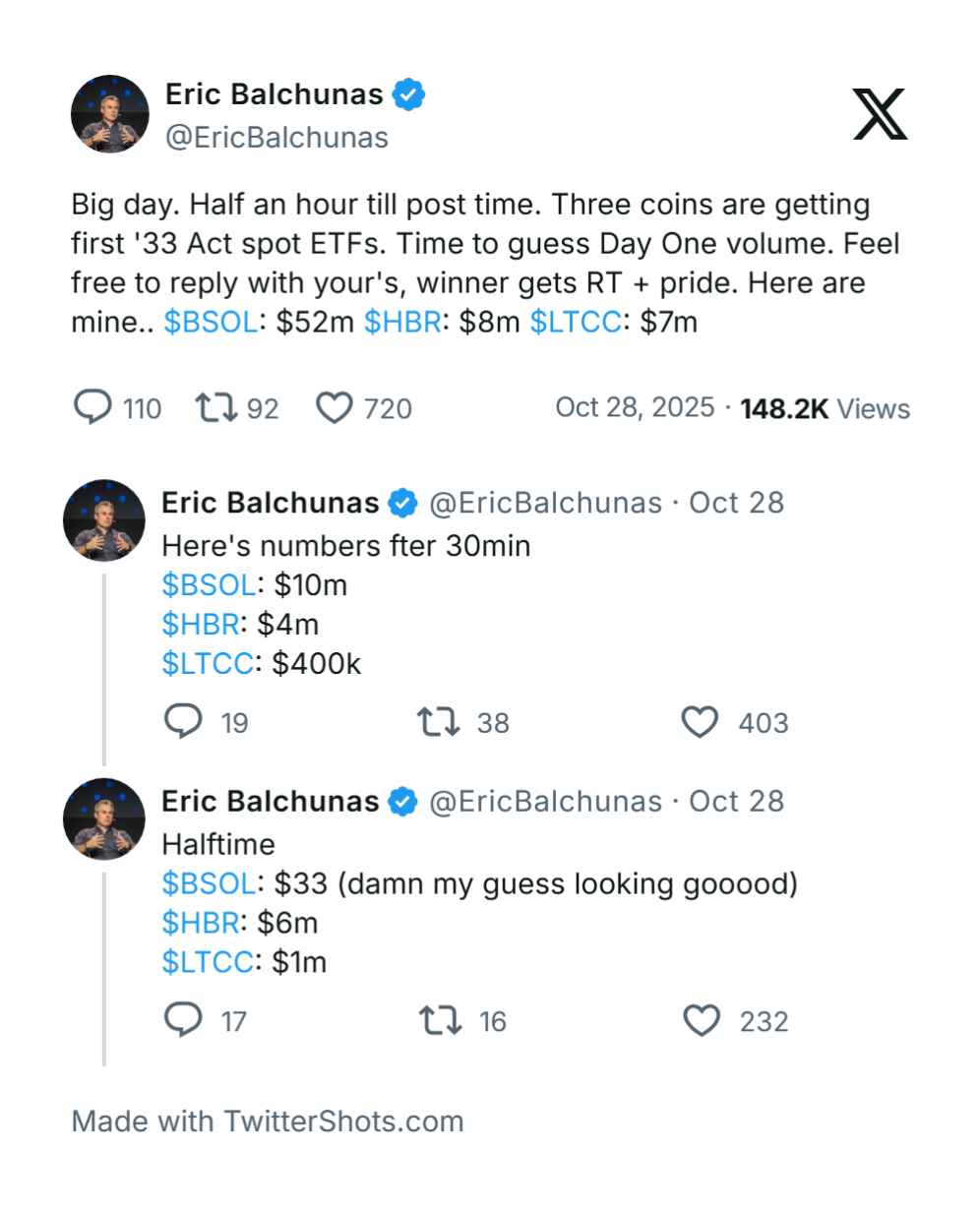Click Eric Balchunas profile picture on the main tweet
Image resolution: width=980 pixels, height=1212 pixels.
pos(111,113)
